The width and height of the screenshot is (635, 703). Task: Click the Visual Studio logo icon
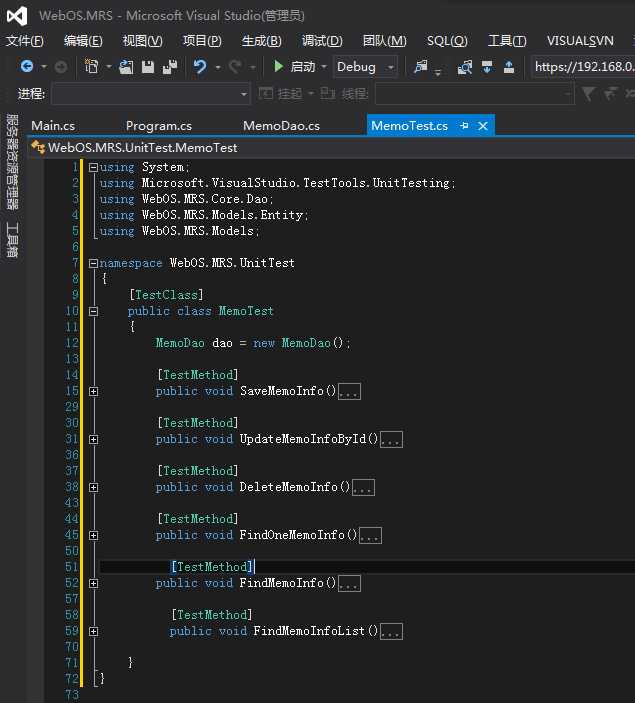[17, 16]
